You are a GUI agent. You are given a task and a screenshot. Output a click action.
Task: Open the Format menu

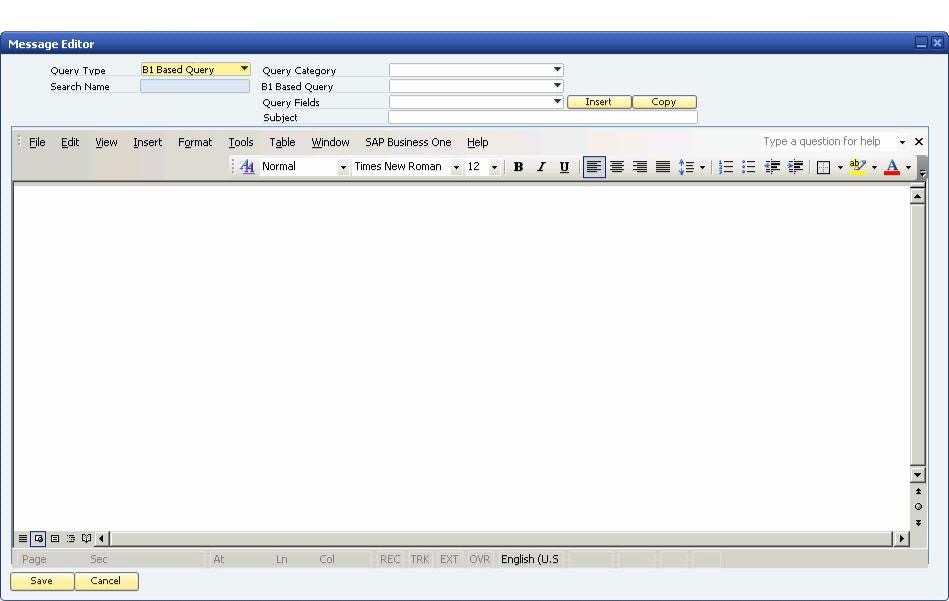tap(195, 142)
